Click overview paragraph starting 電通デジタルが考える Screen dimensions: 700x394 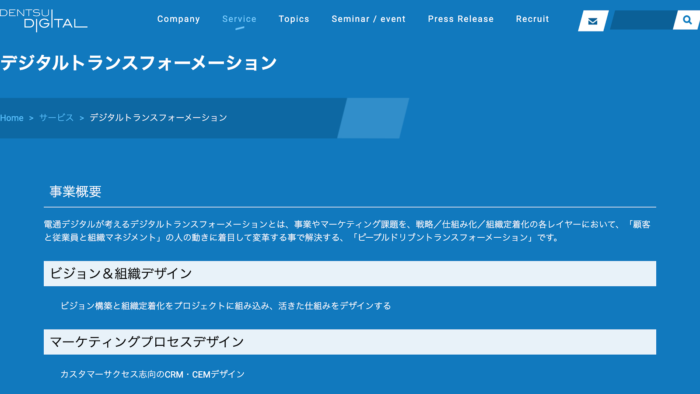coord(347,231)
